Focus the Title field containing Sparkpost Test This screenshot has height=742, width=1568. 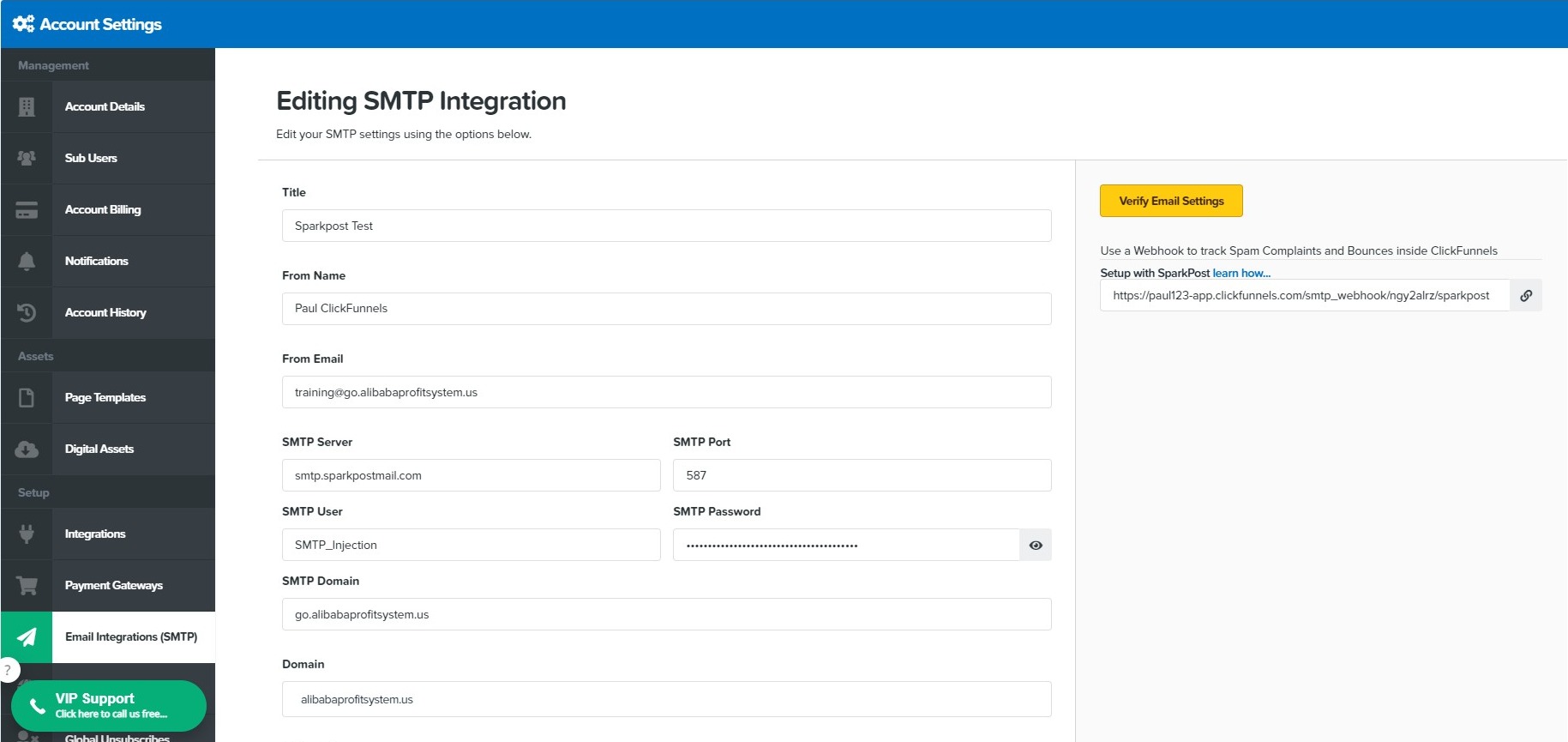coord(666,226)
